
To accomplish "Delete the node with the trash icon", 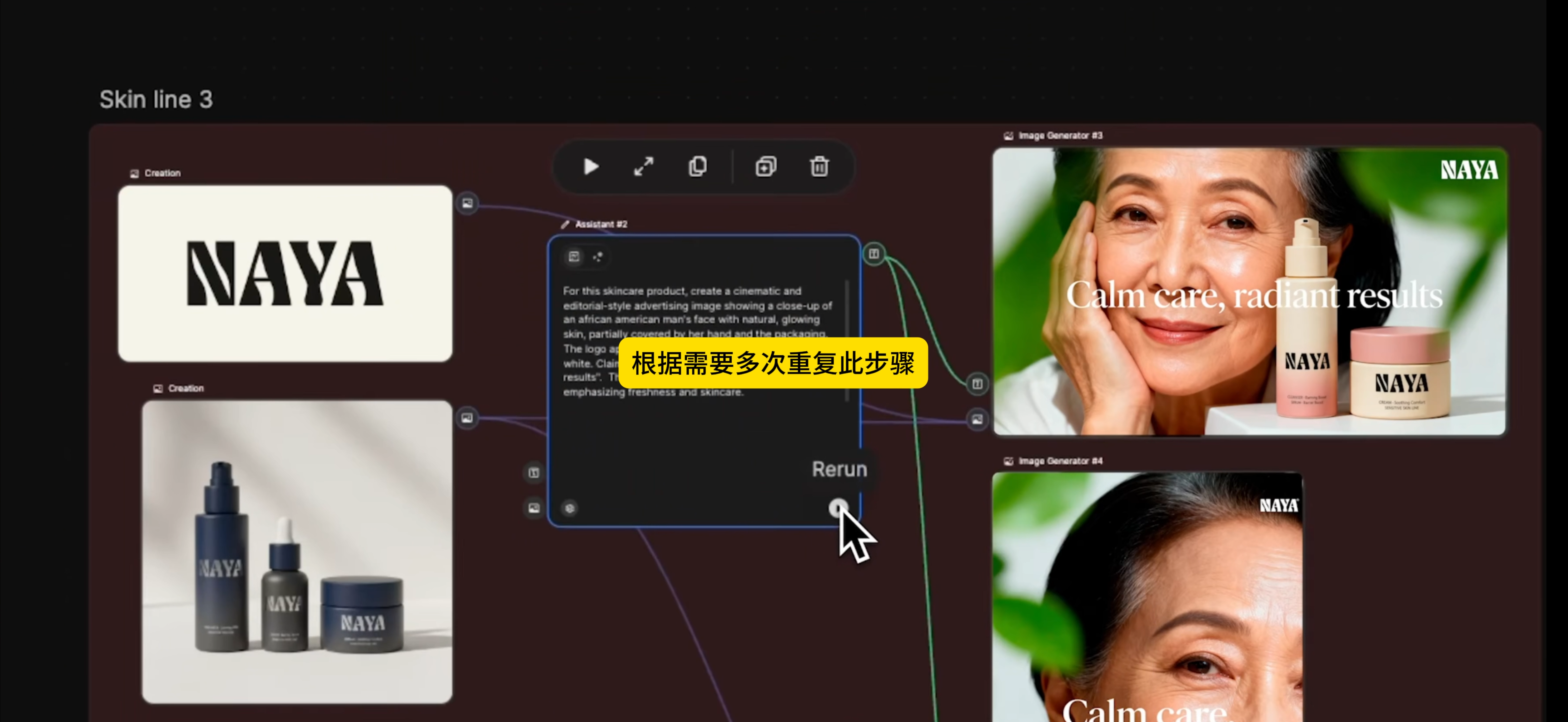I will (819, 167).
